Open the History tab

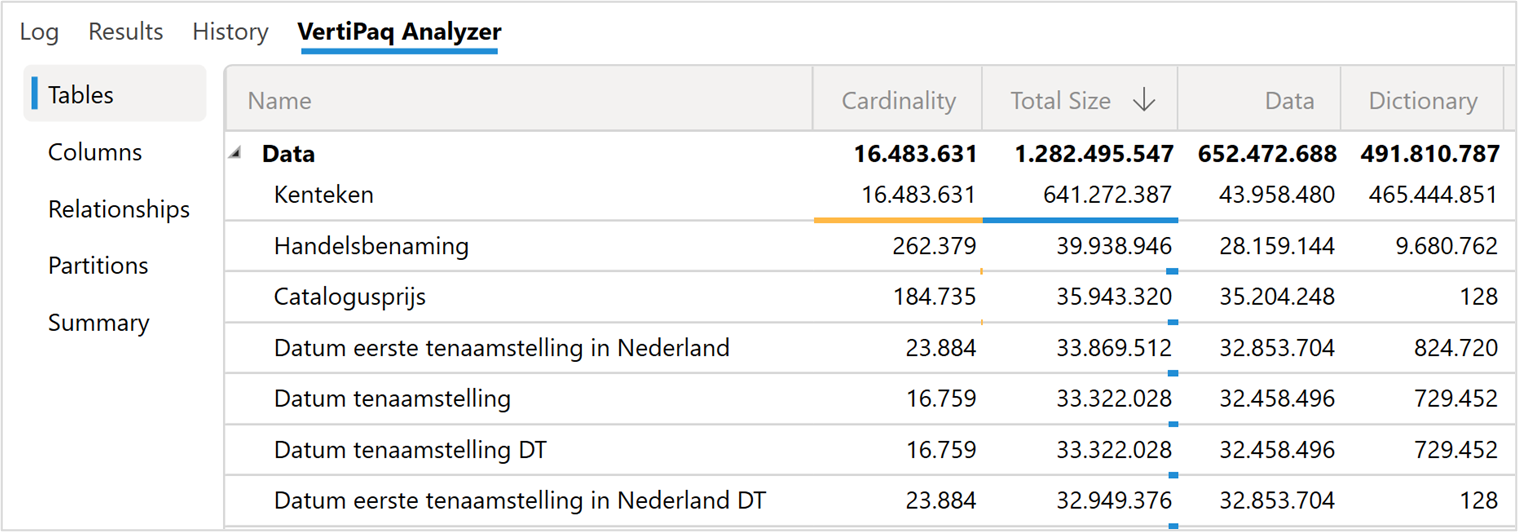pos(230,32)
